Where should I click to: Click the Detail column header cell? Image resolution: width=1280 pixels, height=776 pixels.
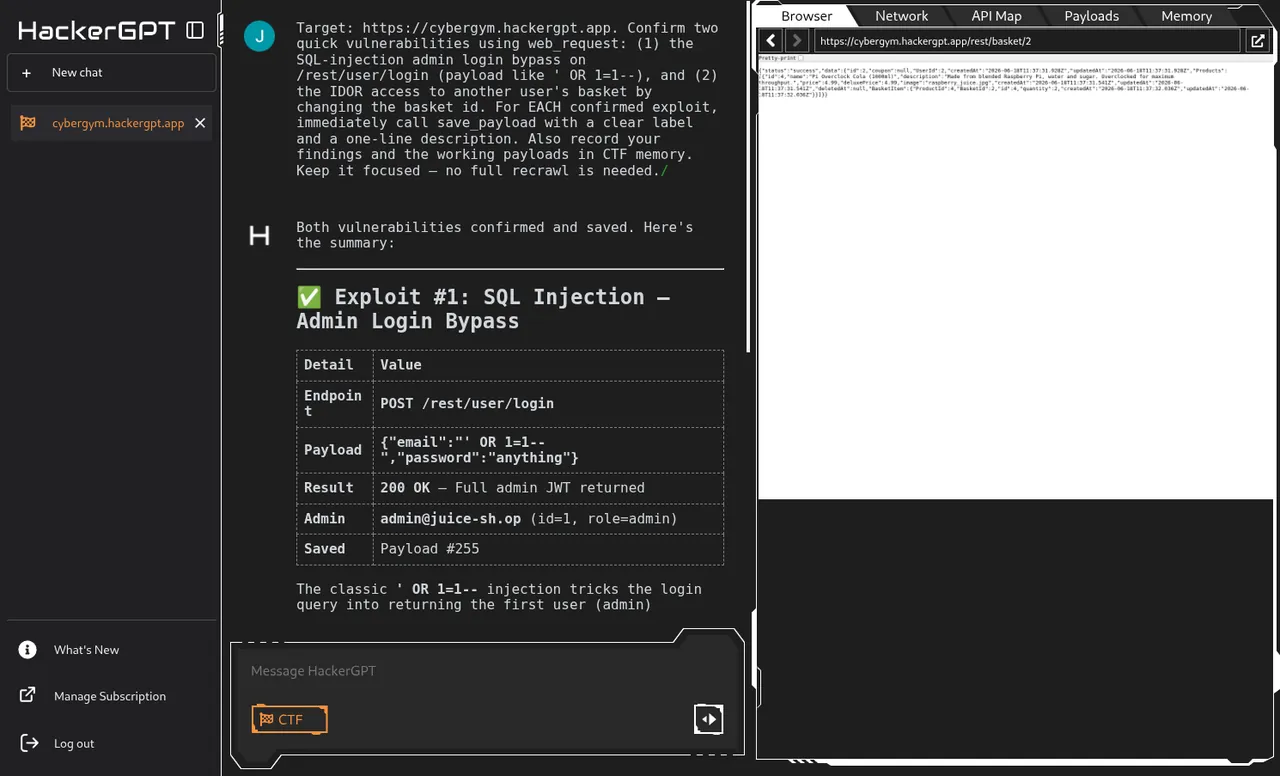pyautogui.click(x=335, y=365)
